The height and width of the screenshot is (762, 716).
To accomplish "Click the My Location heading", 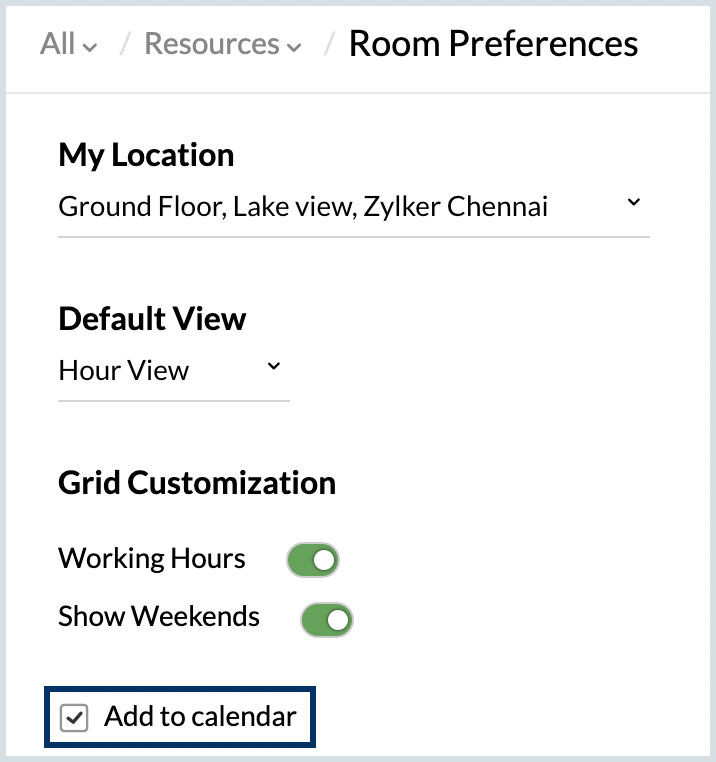I will [x=146, y=155].
